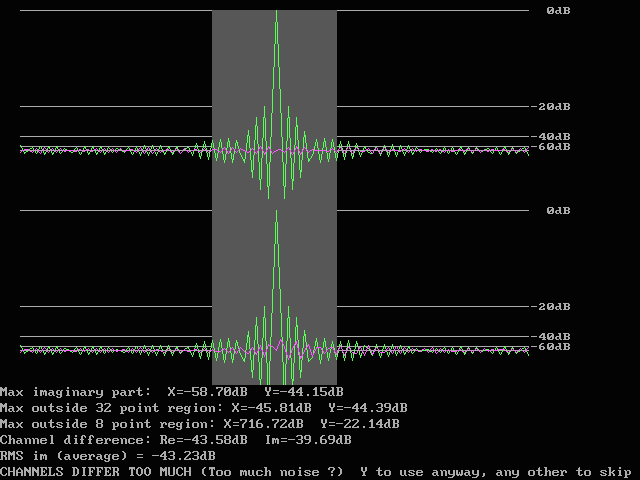Image resolution: width=640 pixels, height=480 pixels.
Task: Click the 0dB label of upper graph
Action: pos(558,11)
